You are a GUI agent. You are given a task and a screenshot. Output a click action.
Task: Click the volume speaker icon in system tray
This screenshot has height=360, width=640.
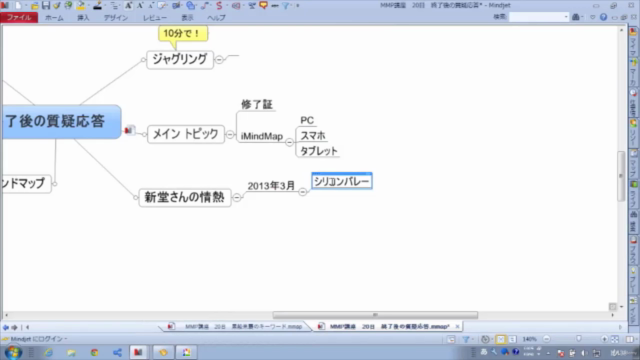(x=584, y=353)
